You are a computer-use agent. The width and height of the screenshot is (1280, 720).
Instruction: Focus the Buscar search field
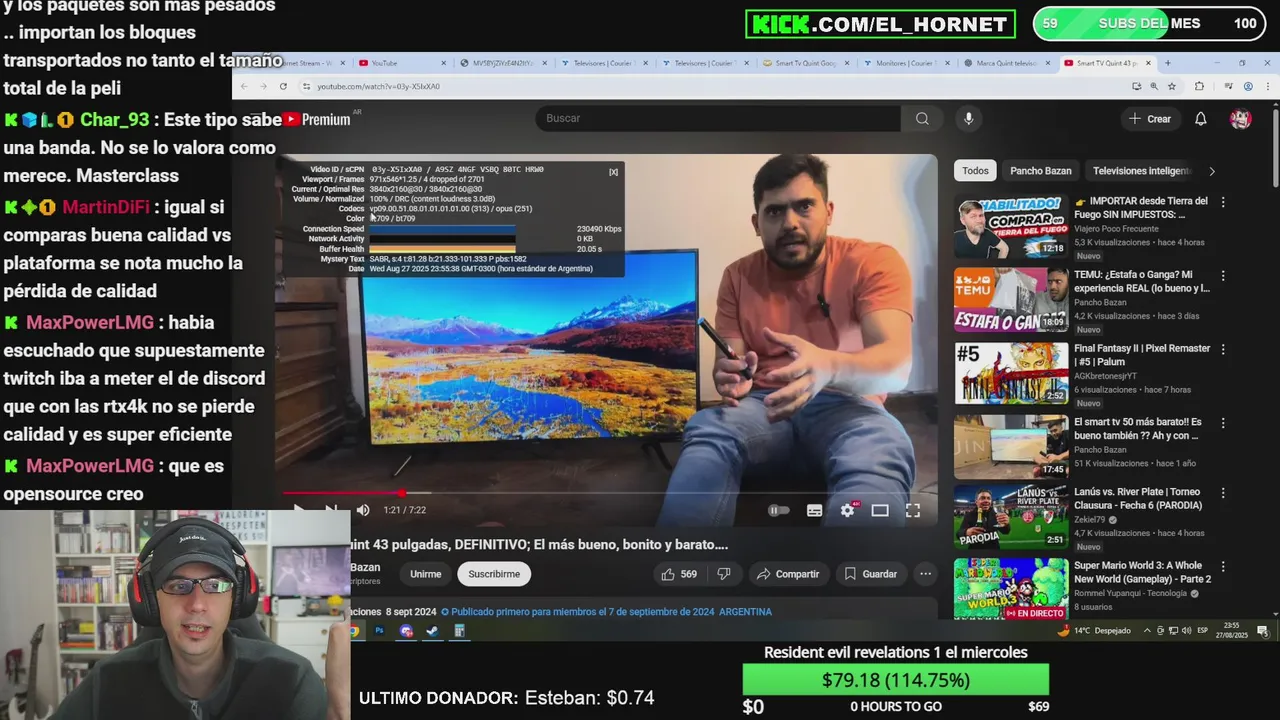click(718, 118)
